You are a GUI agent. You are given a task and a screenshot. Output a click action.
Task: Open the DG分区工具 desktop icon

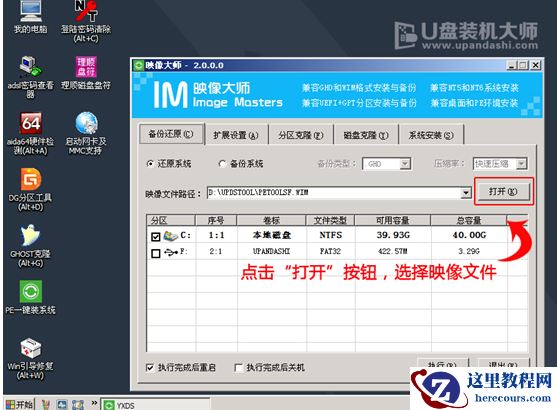click(31, 189)
